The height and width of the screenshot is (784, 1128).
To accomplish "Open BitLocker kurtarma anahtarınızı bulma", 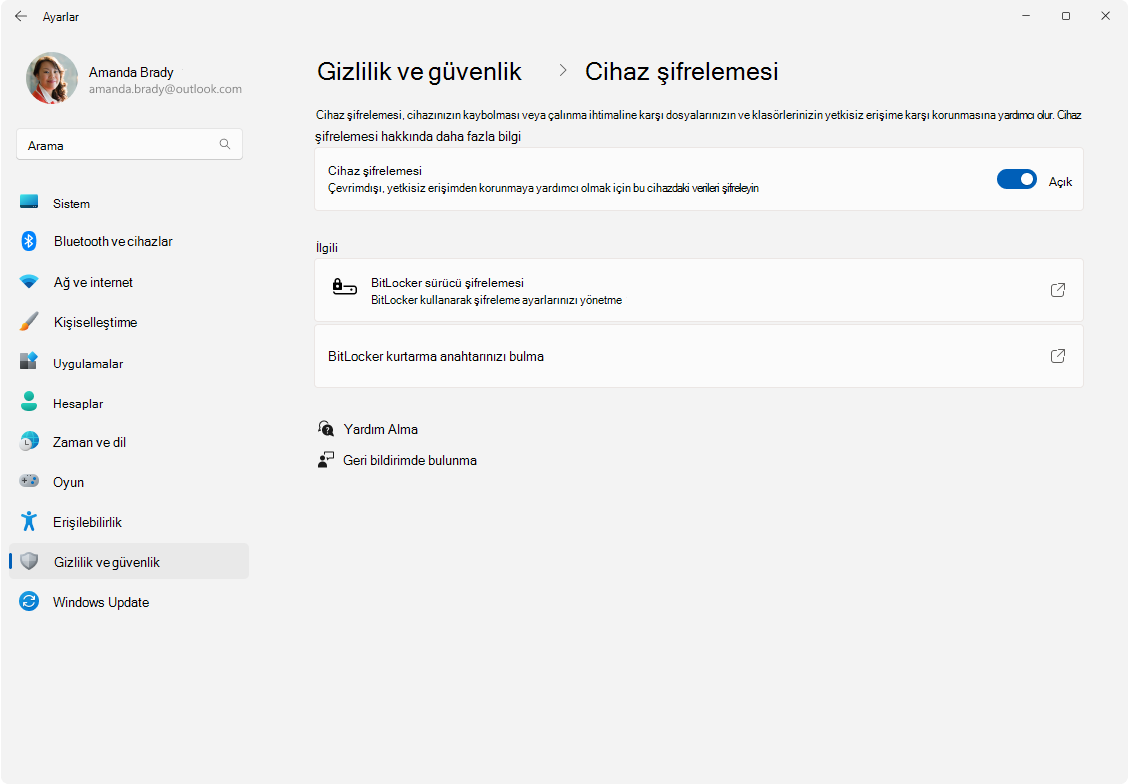I will point(699,356).
